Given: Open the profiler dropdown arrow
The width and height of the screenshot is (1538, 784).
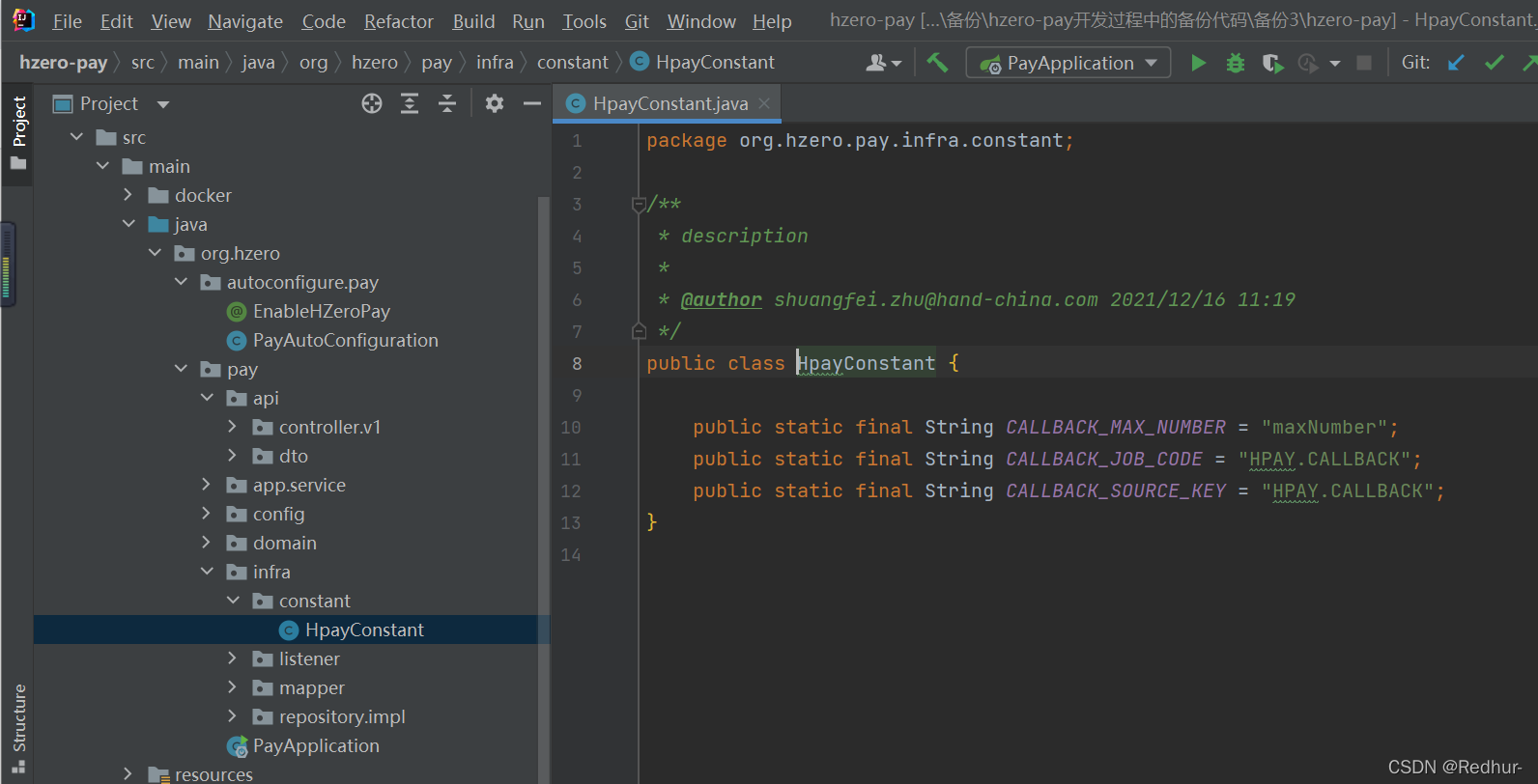Looking at the screenshot, I should tap(1335, 64).
